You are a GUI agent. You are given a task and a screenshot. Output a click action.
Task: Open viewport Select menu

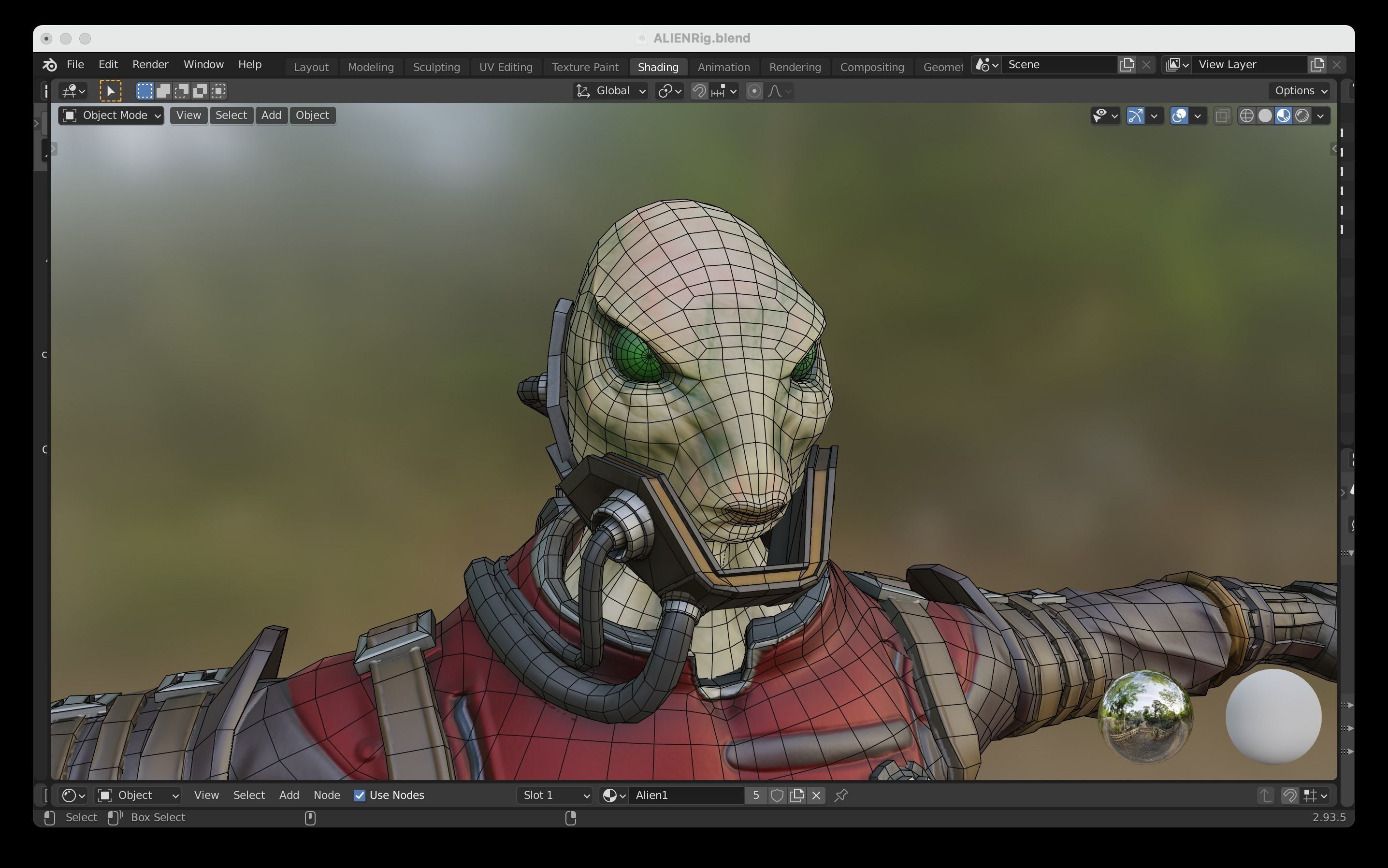point(231,116)
